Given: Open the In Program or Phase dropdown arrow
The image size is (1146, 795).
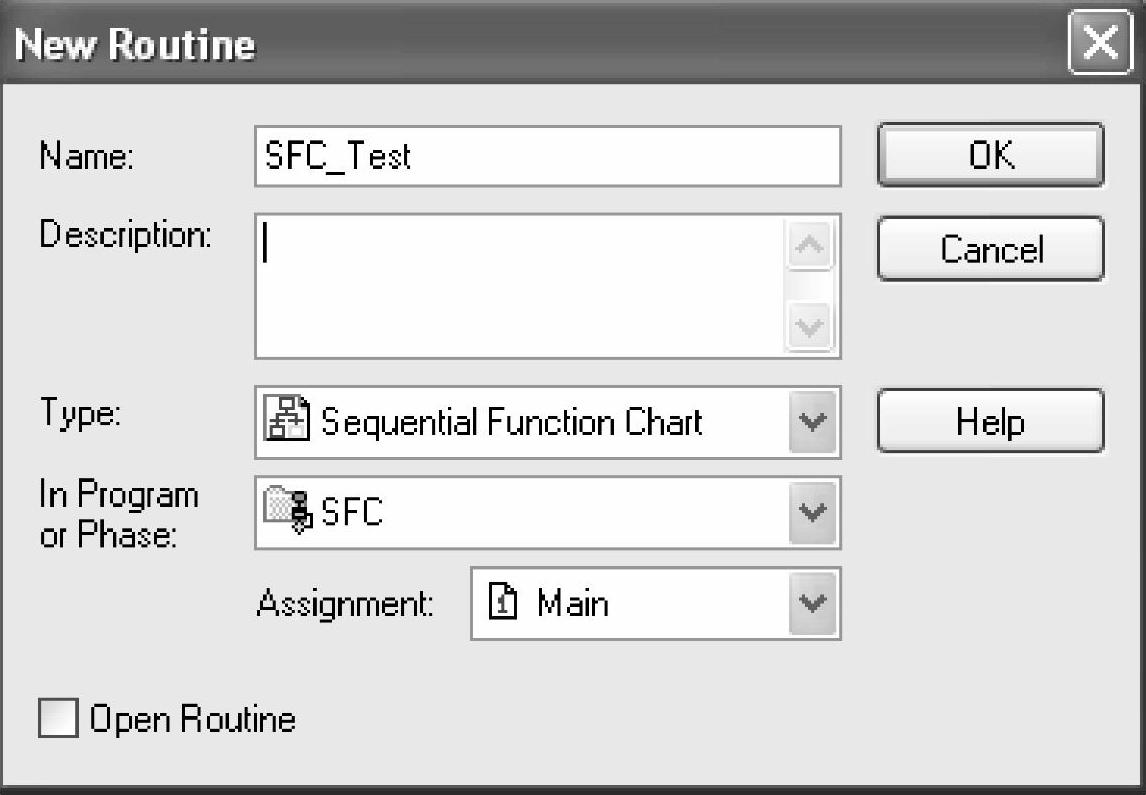Looking at the screenshot, I should coord(813,513).
